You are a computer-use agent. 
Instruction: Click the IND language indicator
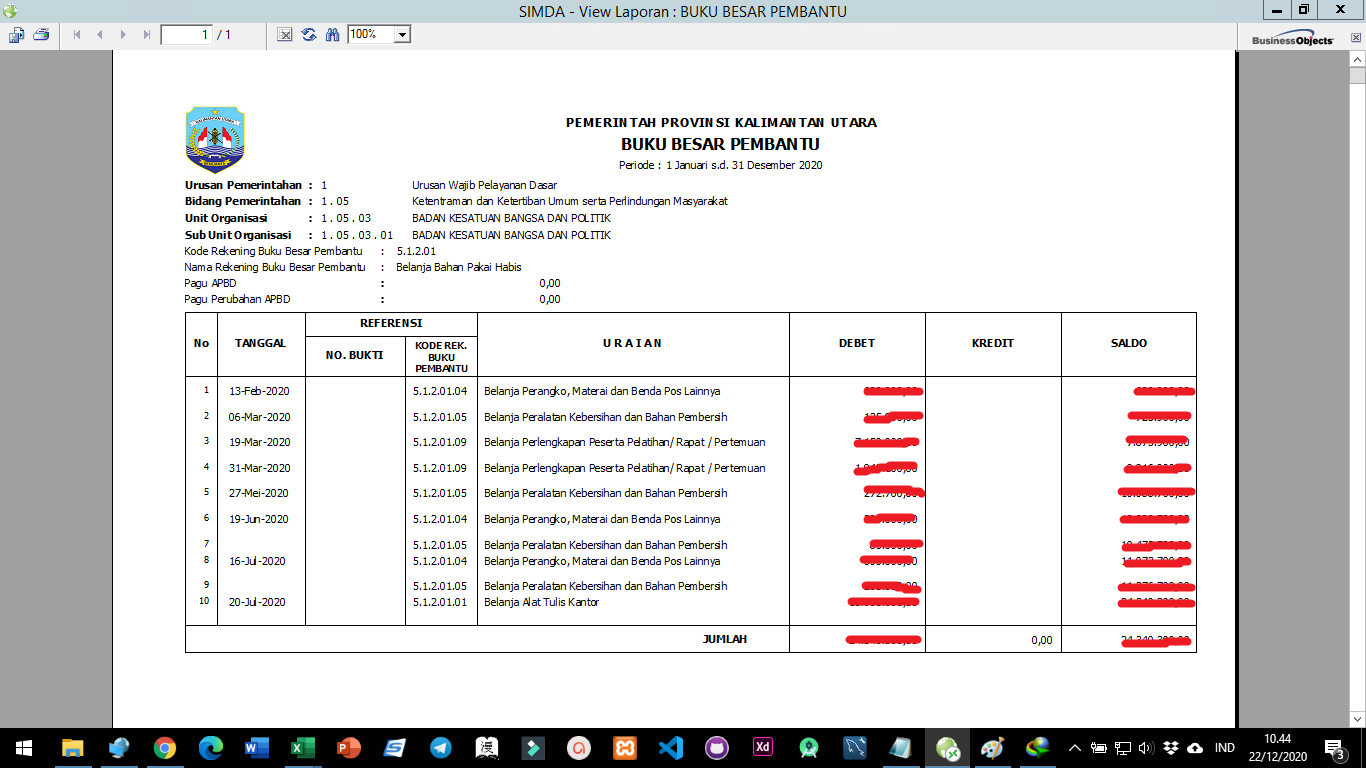(x=1224, y=747)
